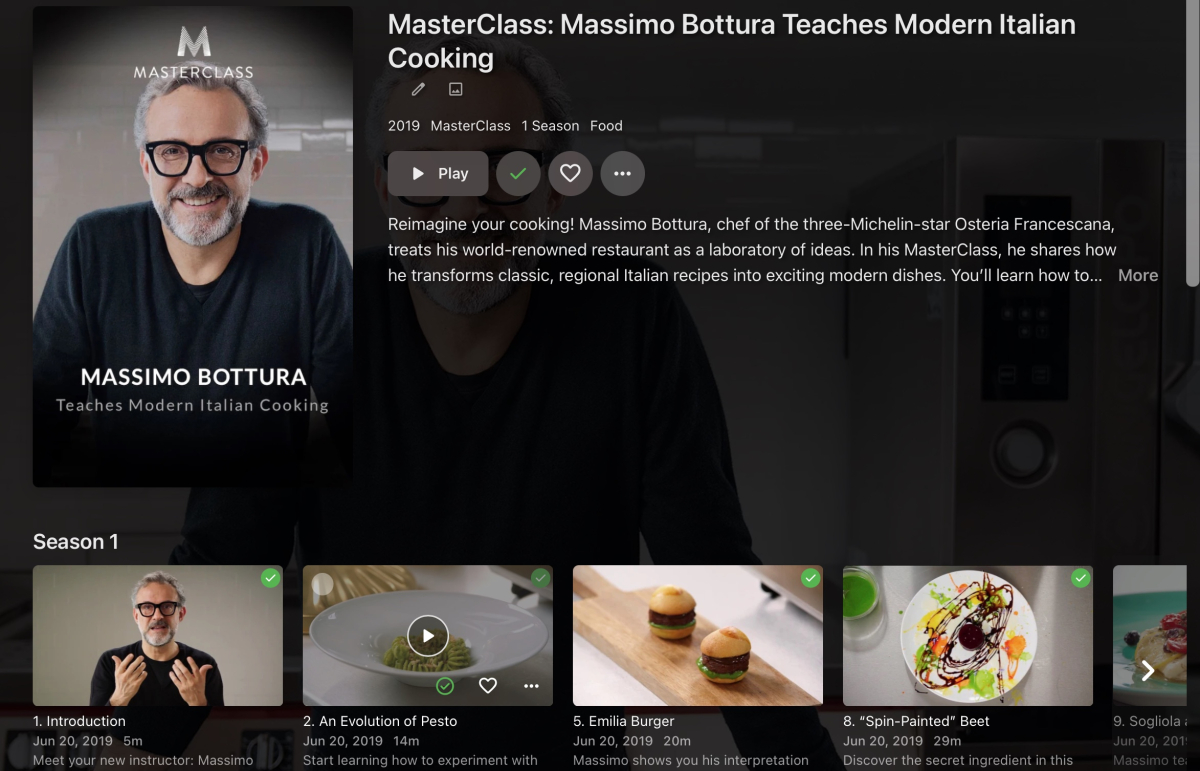Viewport: 1200px width, 771px height.
Task: Expand the description with More
Action: (x=1138, y=275)
